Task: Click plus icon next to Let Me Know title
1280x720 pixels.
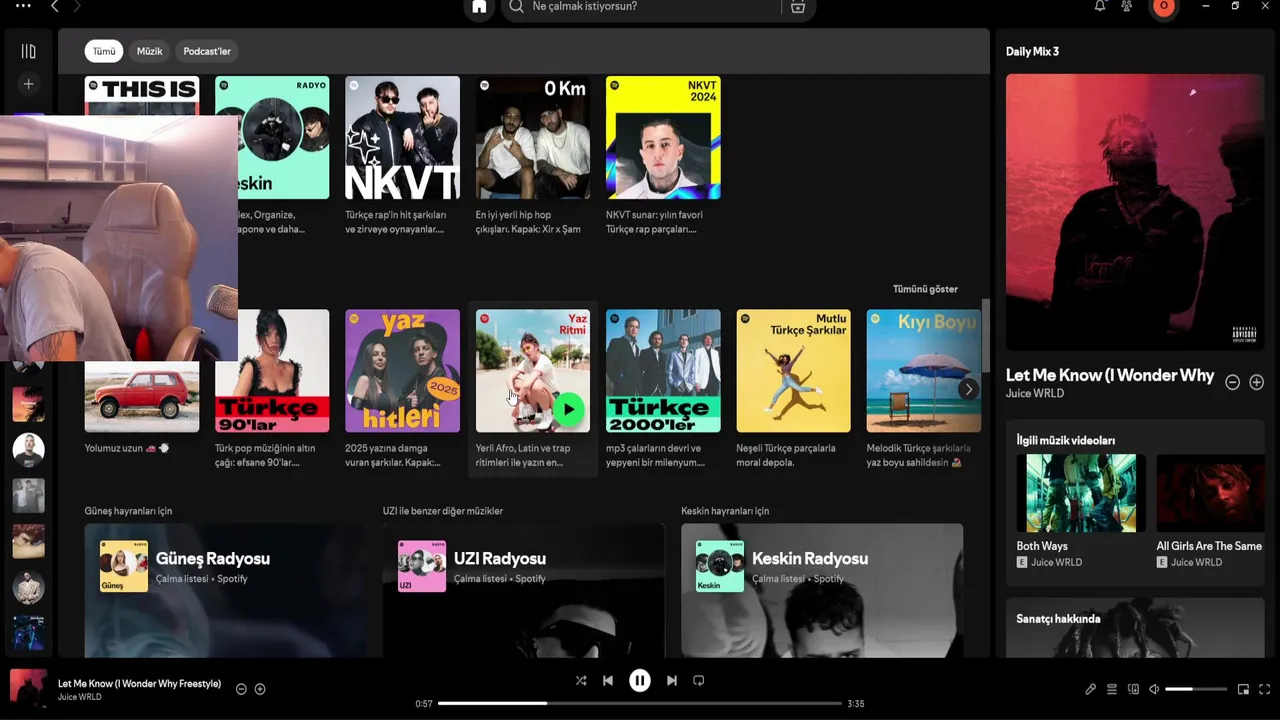Action: click(1257, 382)
